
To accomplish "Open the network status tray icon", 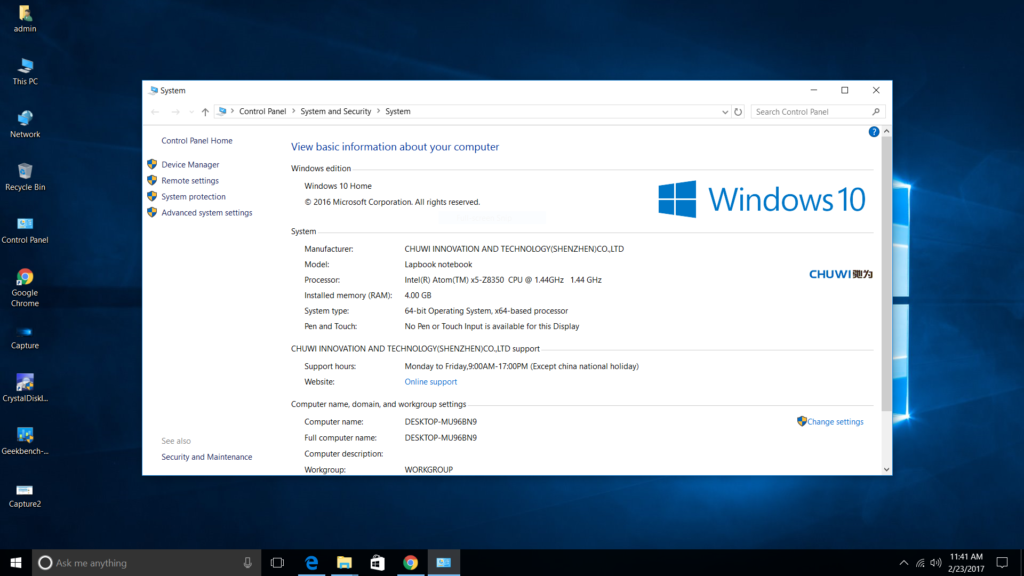I will click(x=920, y=562).
